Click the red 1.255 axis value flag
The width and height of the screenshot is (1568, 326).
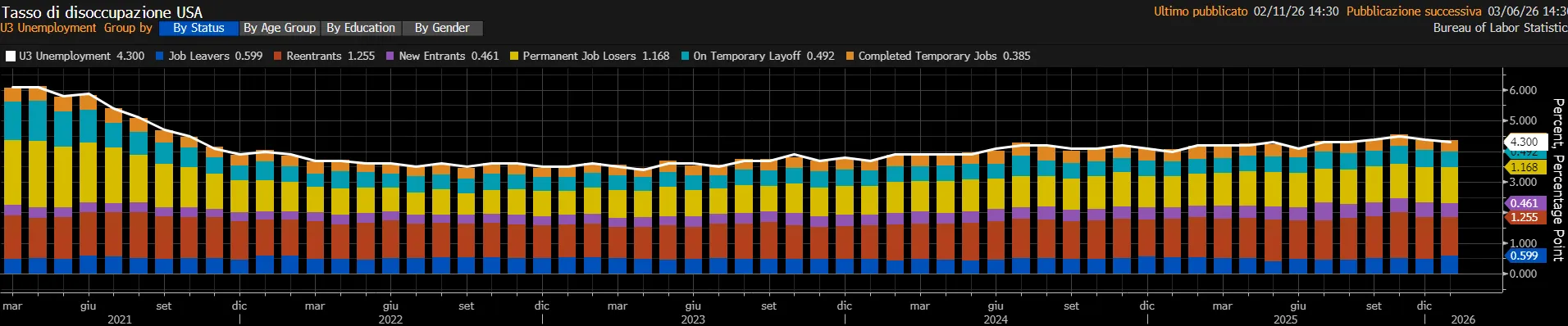point(1525,217)
